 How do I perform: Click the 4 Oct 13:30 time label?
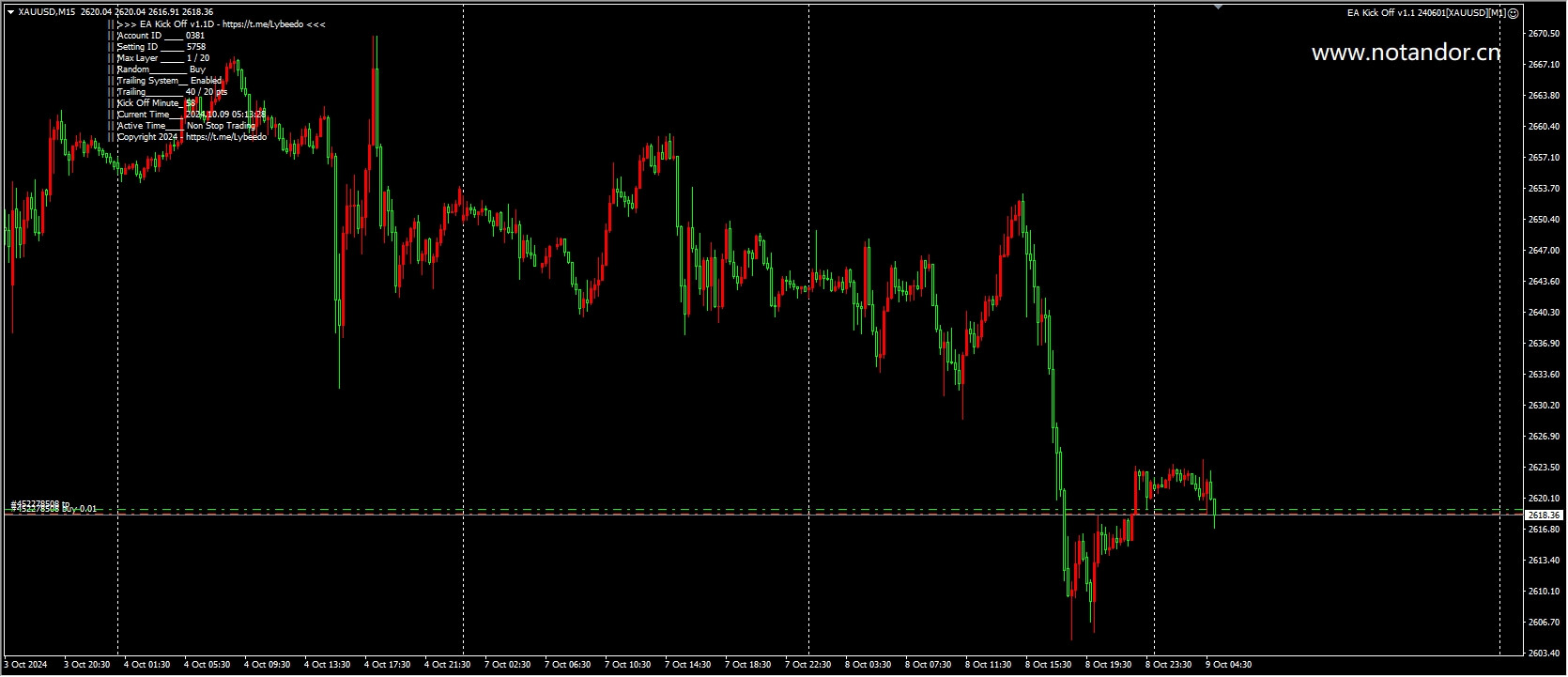click(x=328, y=665)
